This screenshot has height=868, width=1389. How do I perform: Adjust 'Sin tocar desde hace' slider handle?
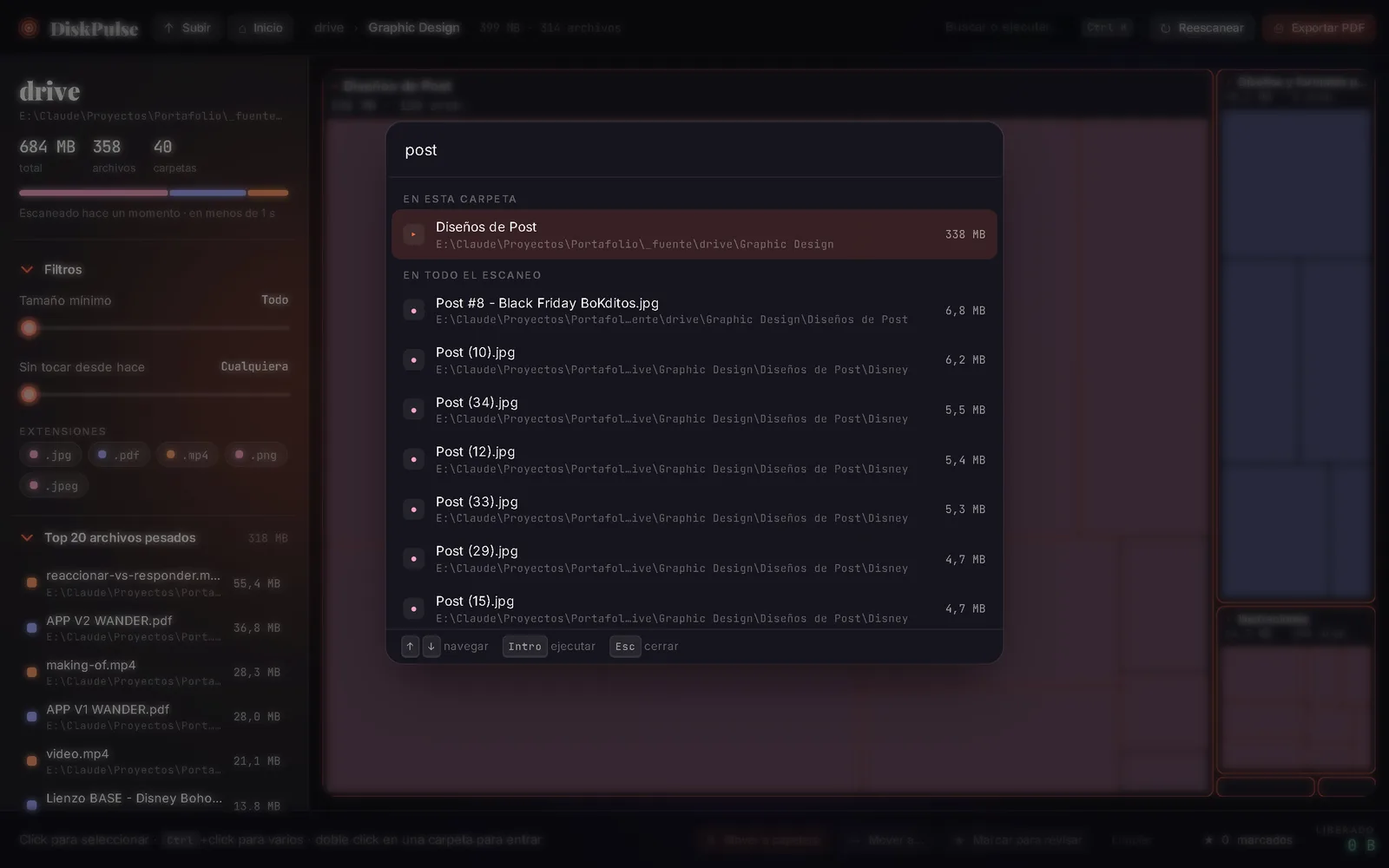pos(29,395)
